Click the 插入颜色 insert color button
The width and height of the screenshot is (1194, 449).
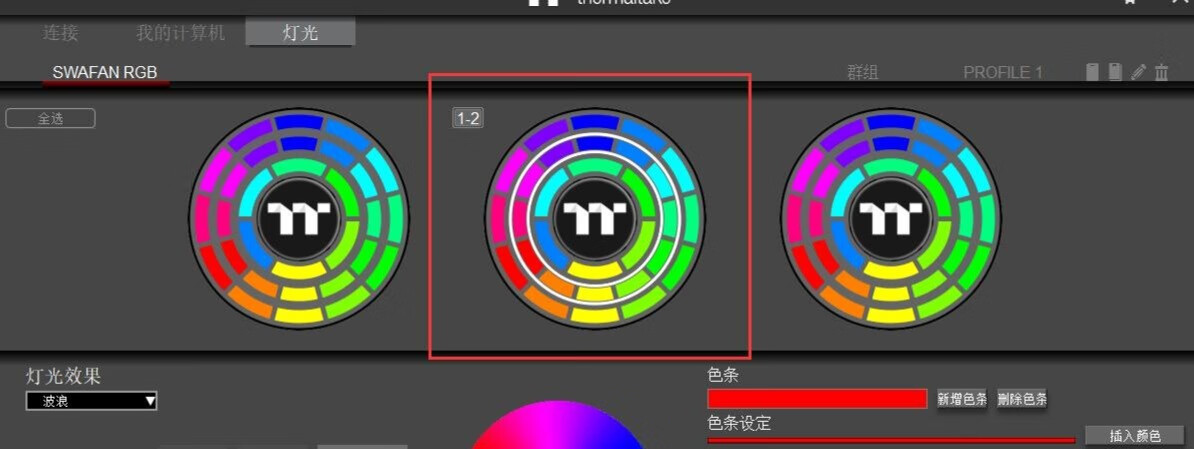1135,436
